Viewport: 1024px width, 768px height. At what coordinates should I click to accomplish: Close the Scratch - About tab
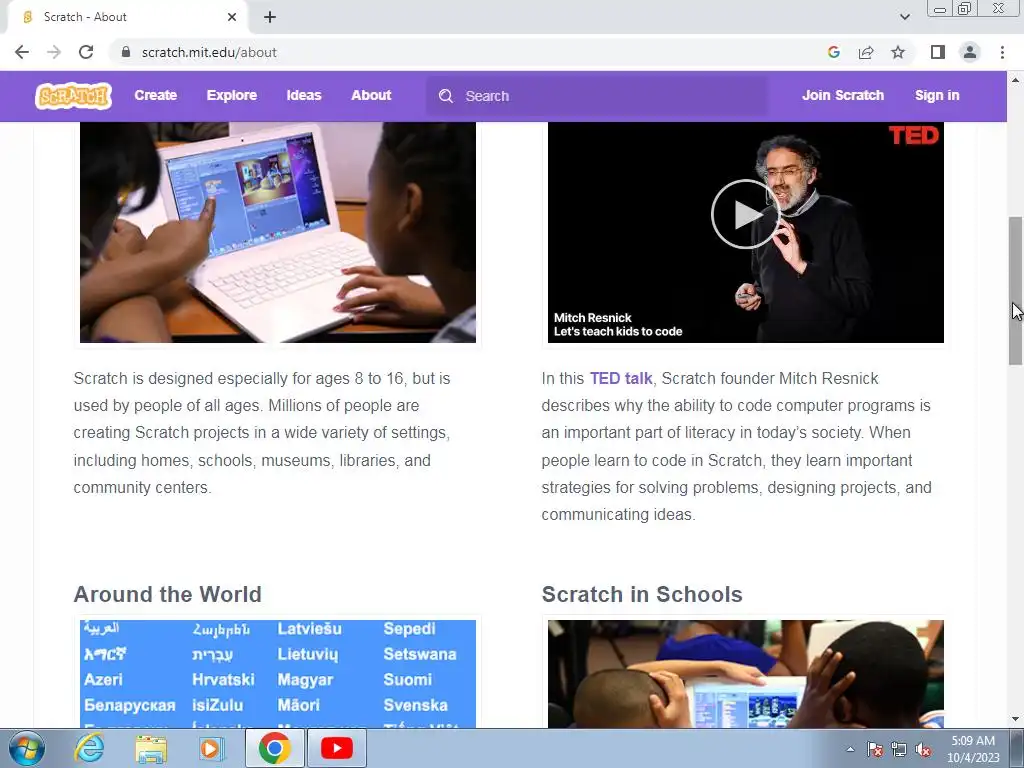pos(232,17)
